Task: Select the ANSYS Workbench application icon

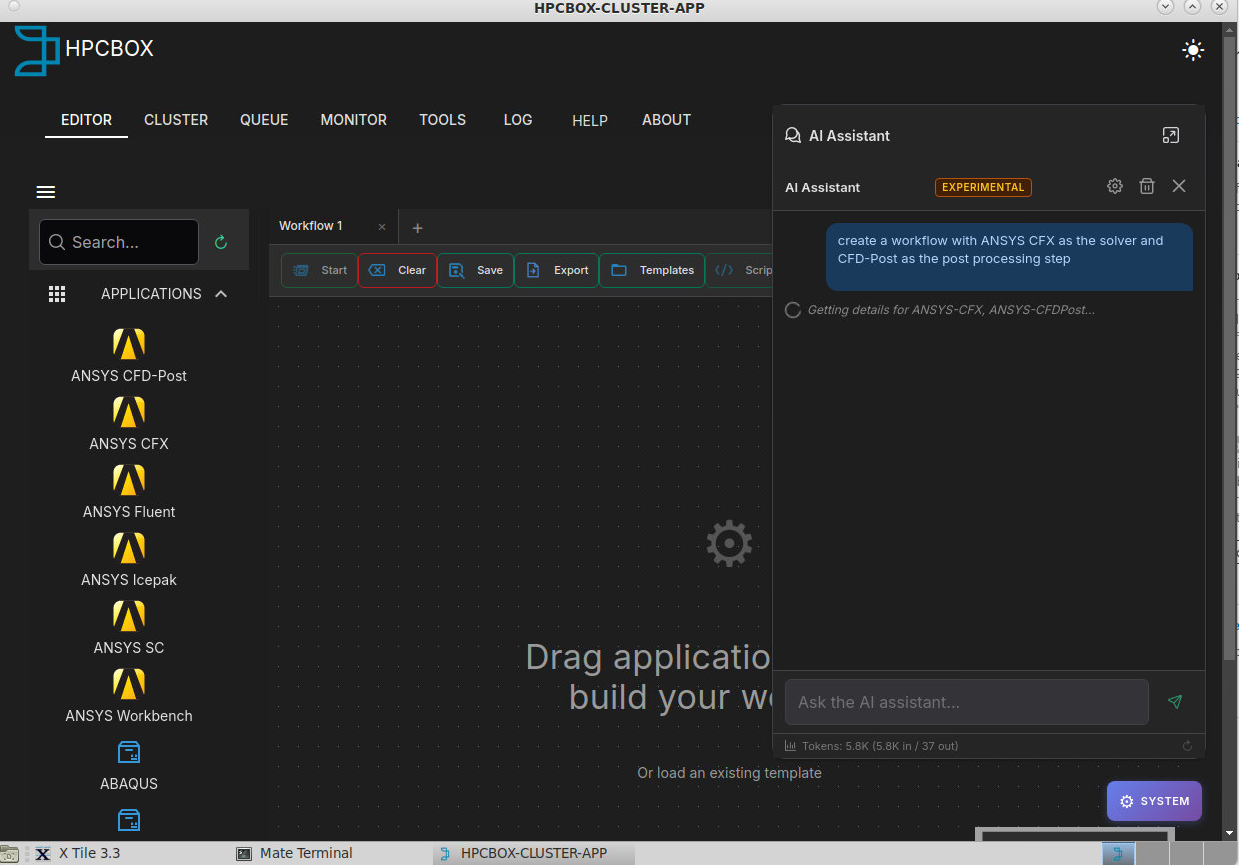Action: (x=129, y=684)
